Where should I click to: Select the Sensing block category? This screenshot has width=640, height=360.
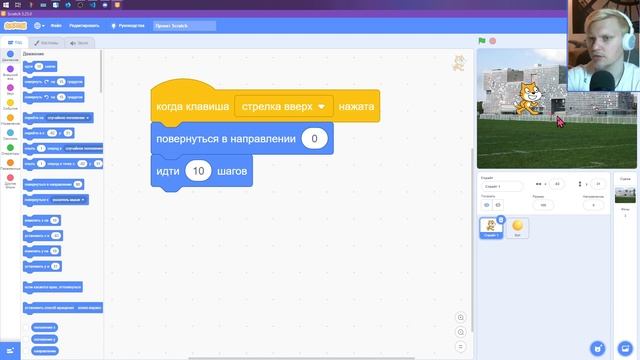(10, 135)
